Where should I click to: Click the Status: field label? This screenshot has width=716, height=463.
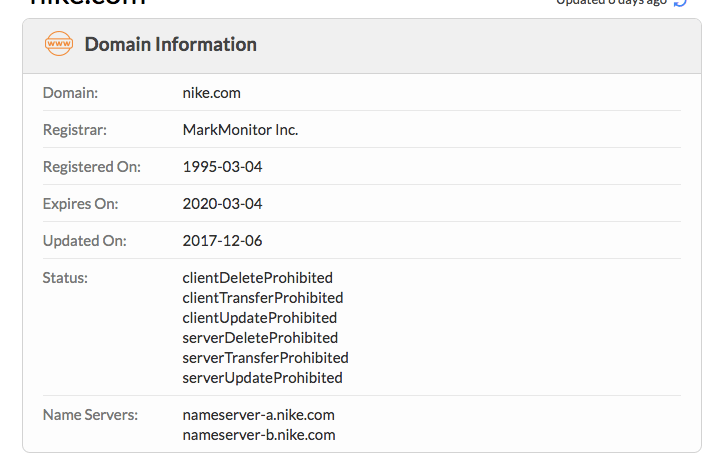click(x=65, y=278)
